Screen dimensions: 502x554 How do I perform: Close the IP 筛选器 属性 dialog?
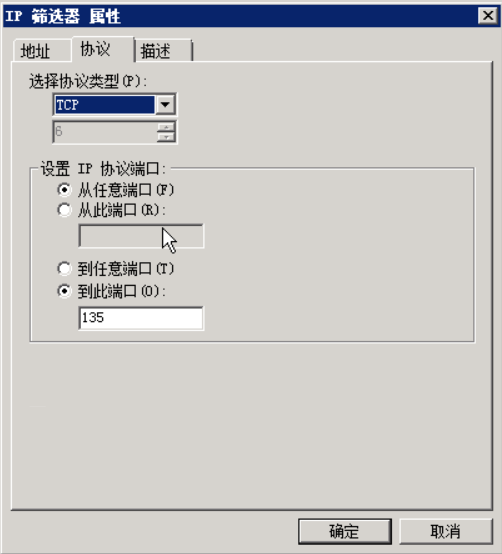488,16
